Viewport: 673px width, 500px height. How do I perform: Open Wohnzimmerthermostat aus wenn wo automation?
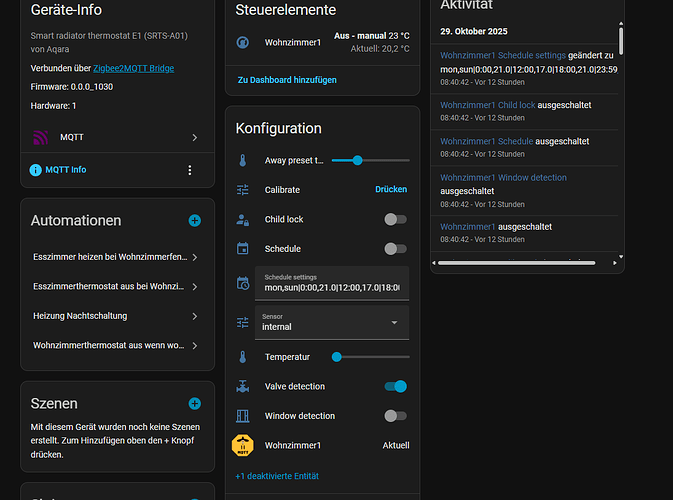[x=115, y=345]
